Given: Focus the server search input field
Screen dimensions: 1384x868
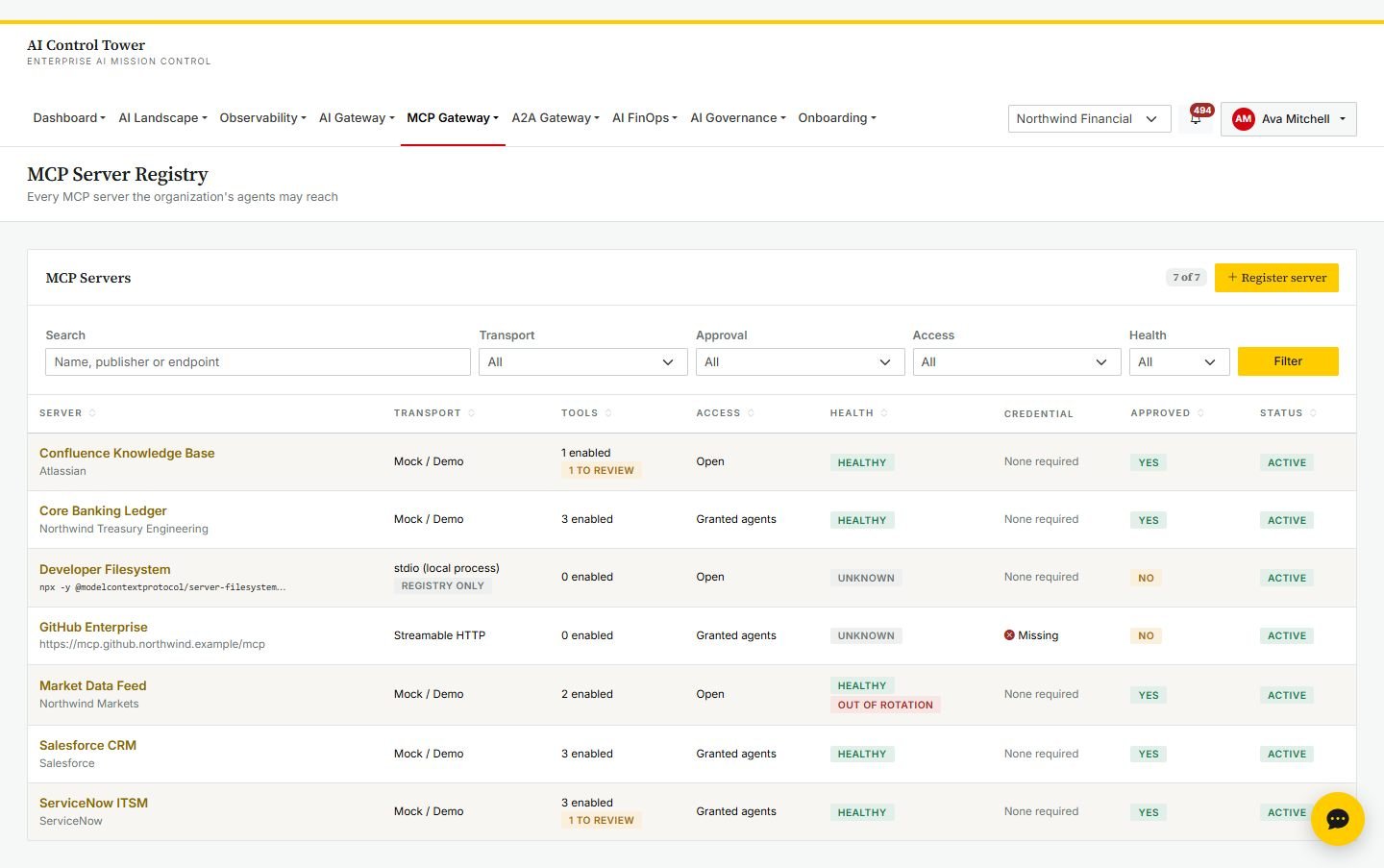Looking at the screenshot, I should click(258, 362).
